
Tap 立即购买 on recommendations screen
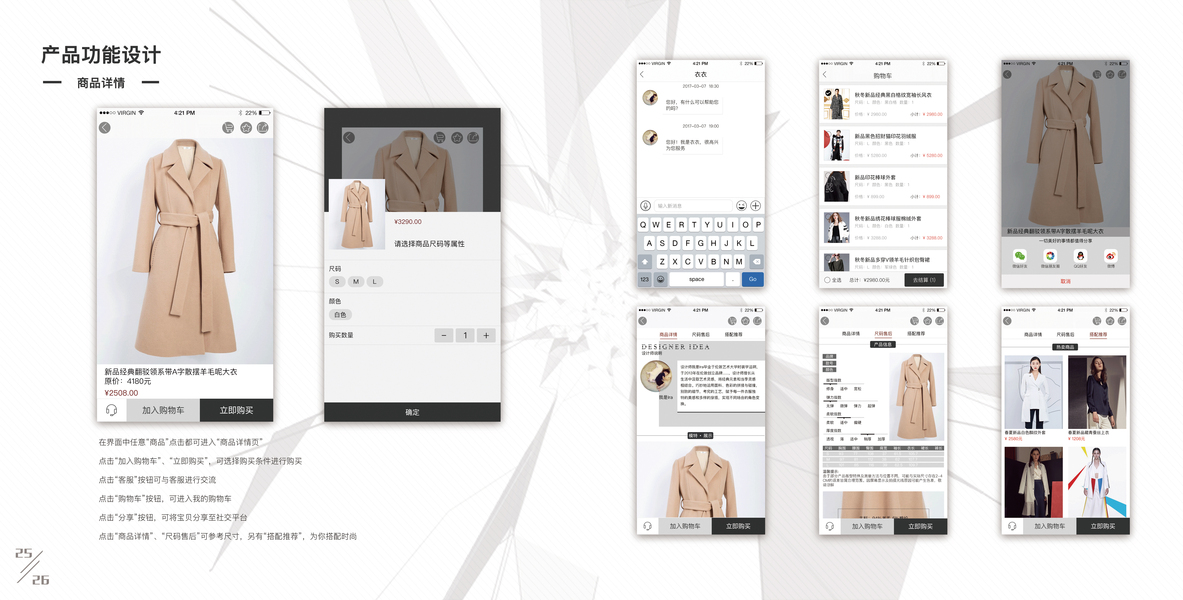1103,526
